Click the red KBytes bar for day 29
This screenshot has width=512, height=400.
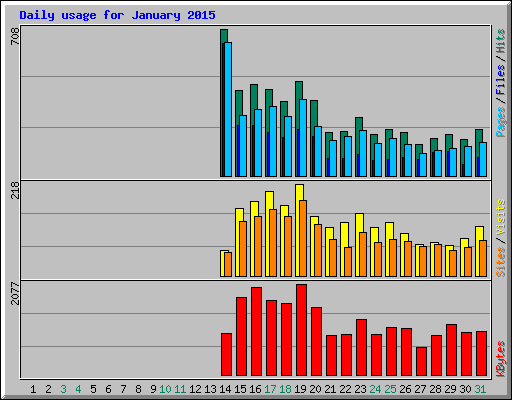[451, 350]
